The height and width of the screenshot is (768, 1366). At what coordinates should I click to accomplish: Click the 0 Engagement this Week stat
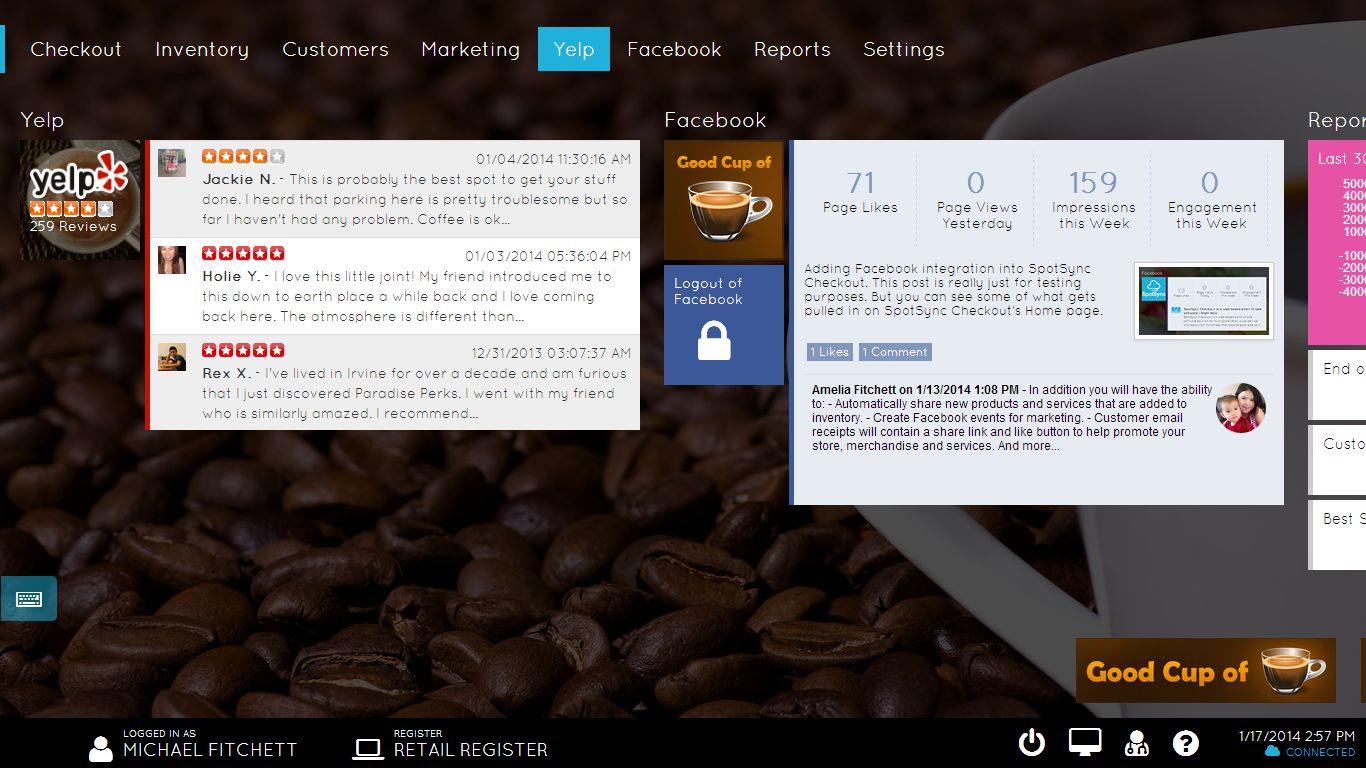tap(1210, 199)
